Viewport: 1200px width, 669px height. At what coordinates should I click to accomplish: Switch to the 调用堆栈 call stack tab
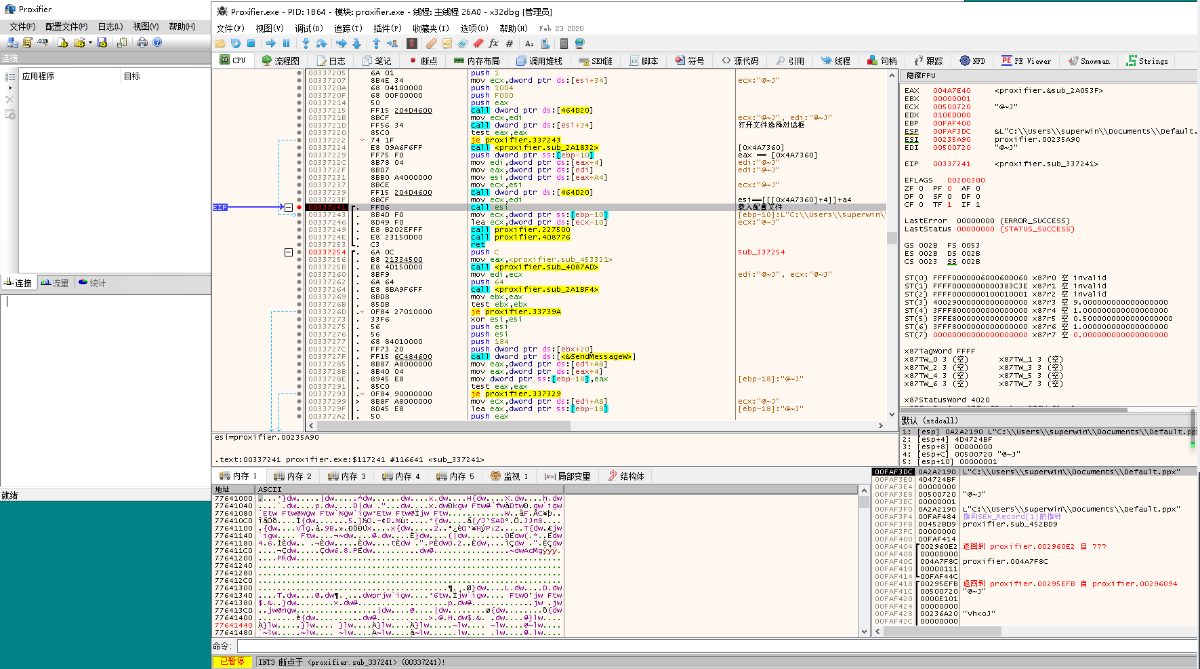tap(540, 61)
